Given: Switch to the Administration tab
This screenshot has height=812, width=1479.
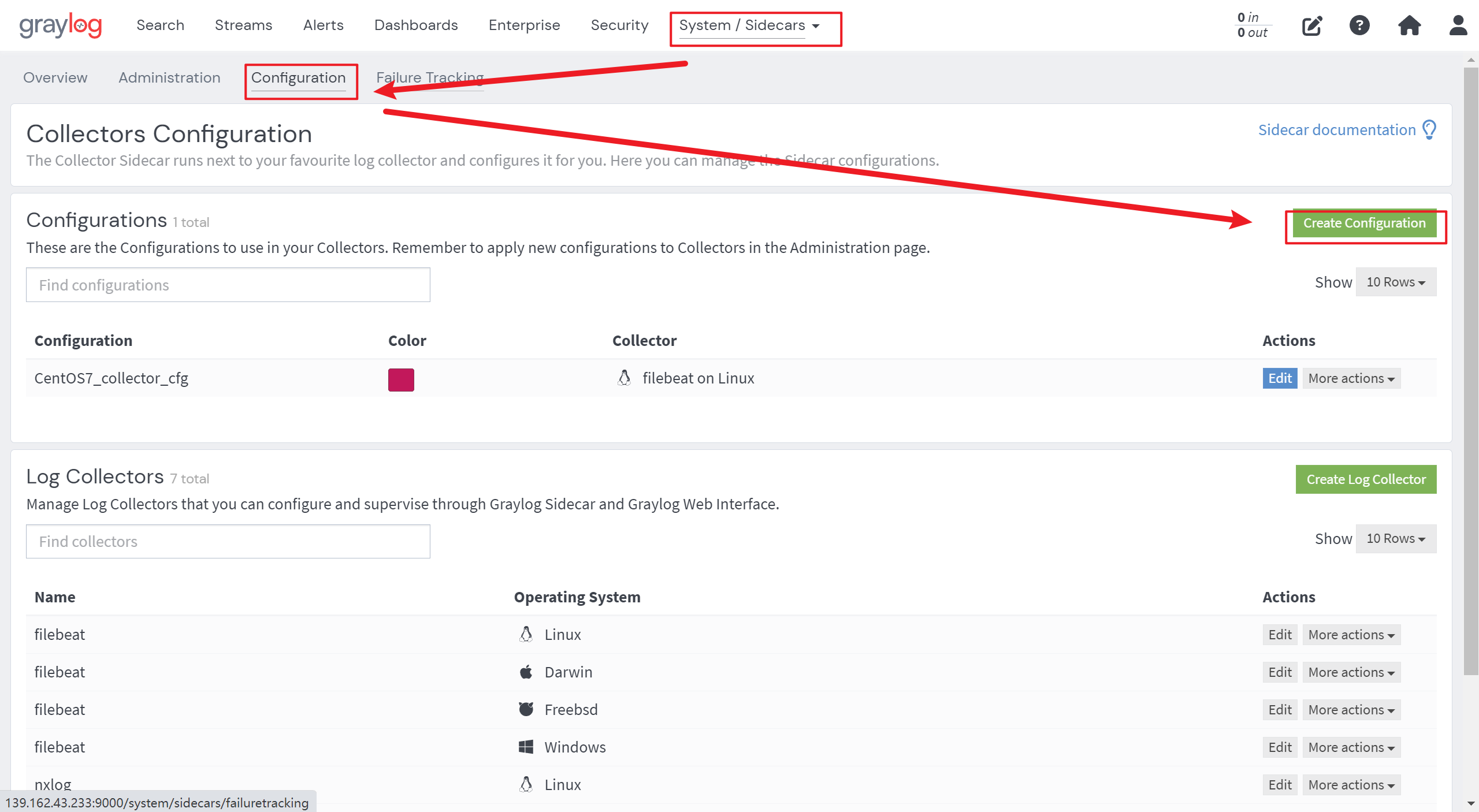Looking at the screenshot, I should pos(169,77).
